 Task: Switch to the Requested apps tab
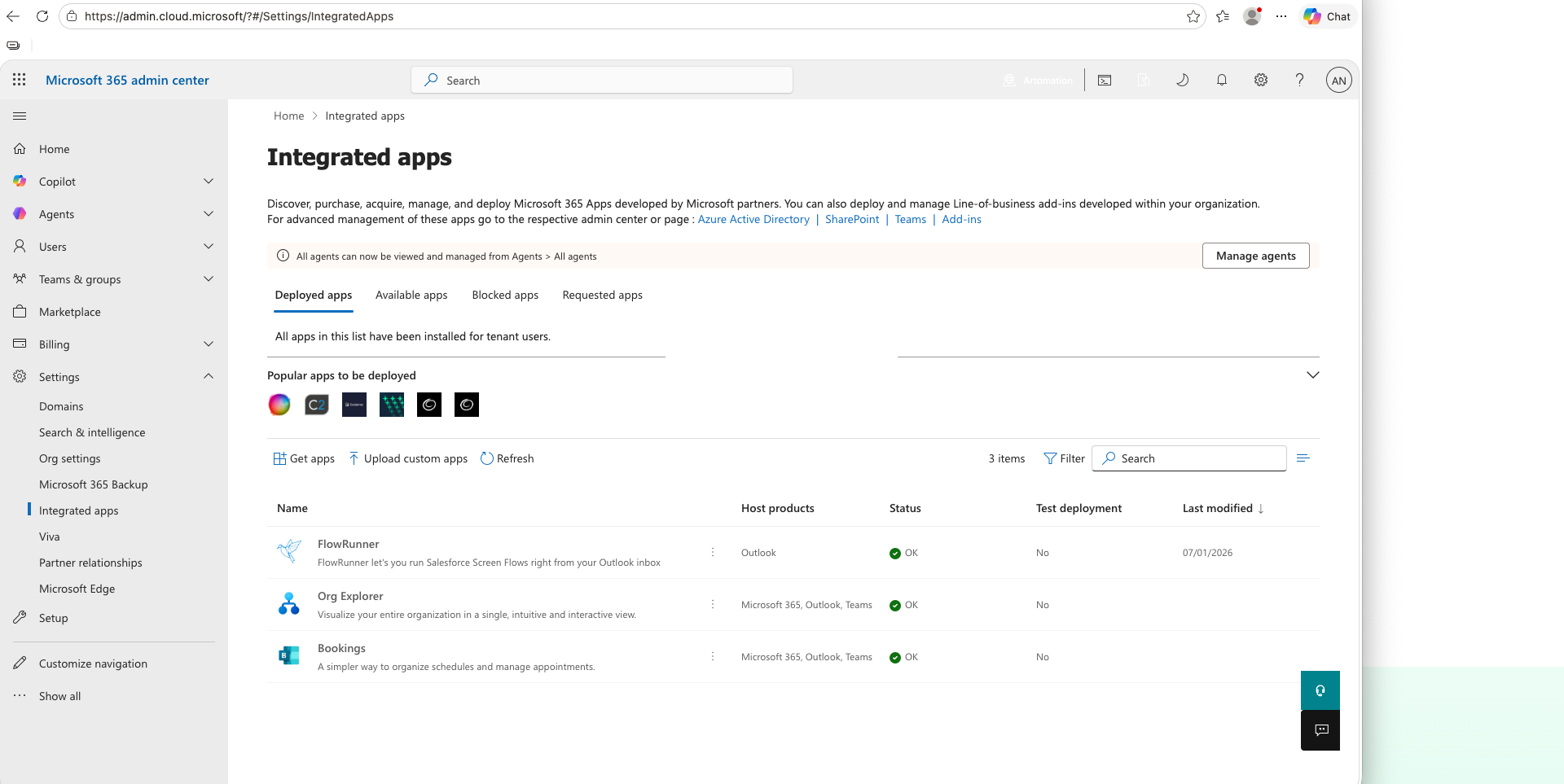pyautogui.click(x=602, y=295)
